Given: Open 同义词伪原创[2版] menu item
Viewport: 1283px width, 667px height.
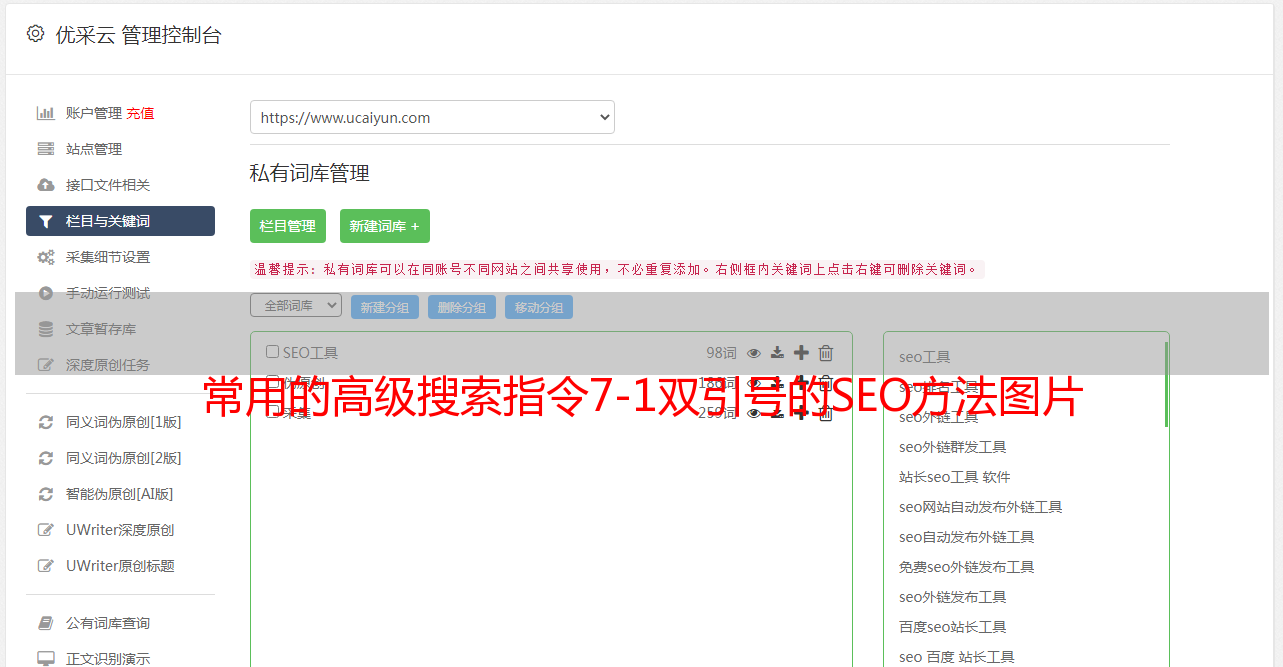Looking at the screenshot, I should click(124, 458).
